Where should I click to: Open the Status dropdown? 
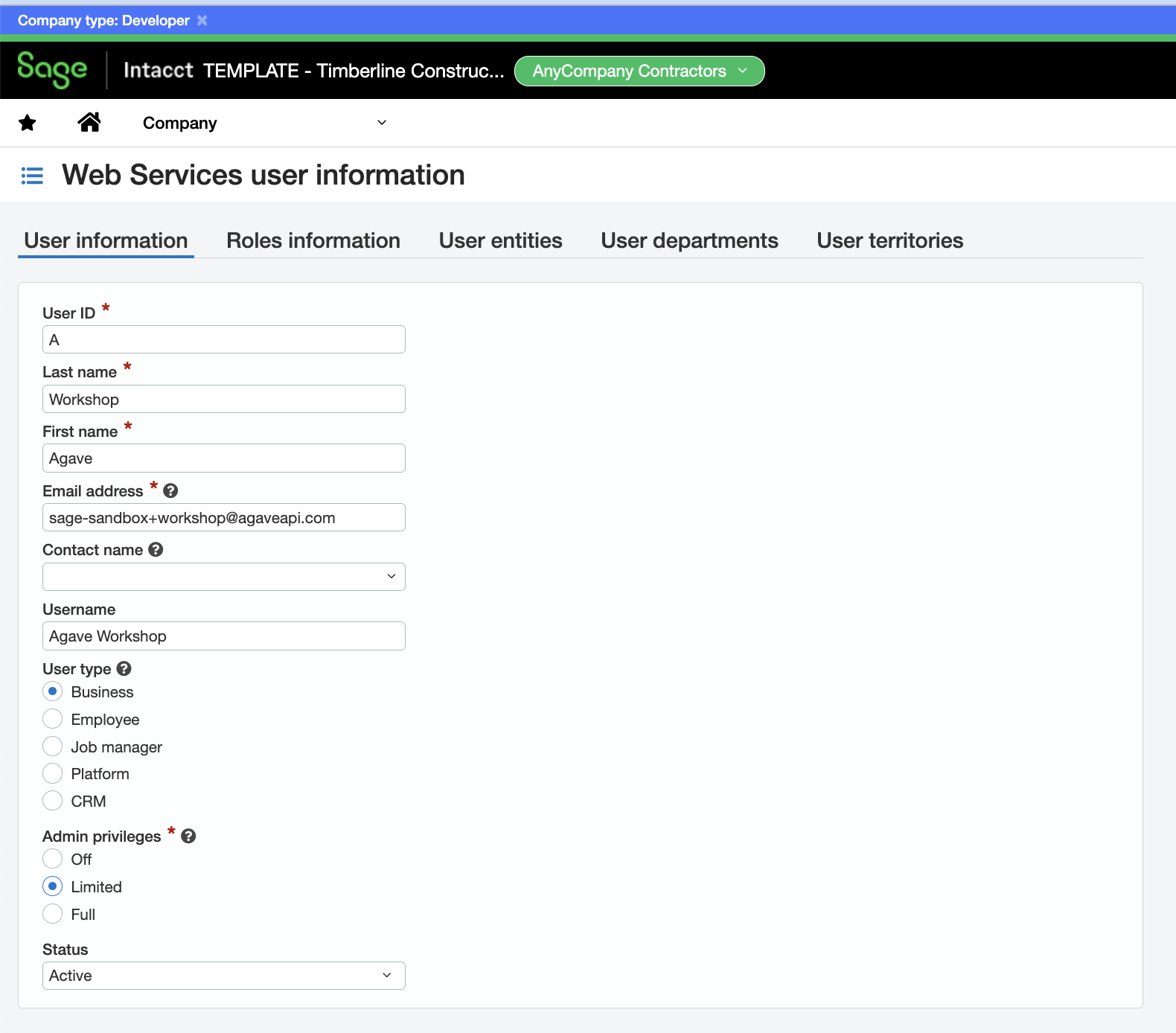click(224, 976)
